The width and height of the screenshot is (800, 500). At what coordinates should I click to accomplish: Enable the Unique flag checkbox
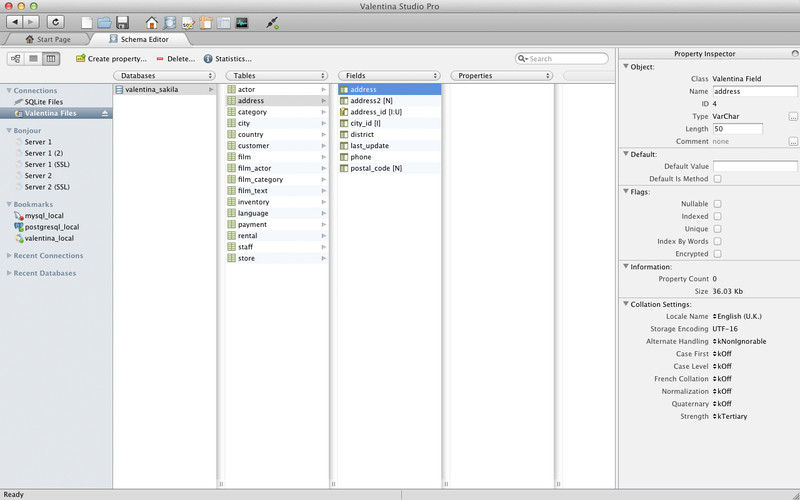pyautogui.click(x=717, y=229)
